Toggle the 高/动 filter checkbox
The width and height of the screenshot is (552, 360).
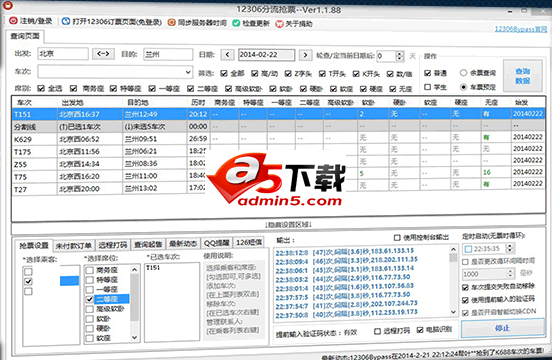[x=255, y=73]
